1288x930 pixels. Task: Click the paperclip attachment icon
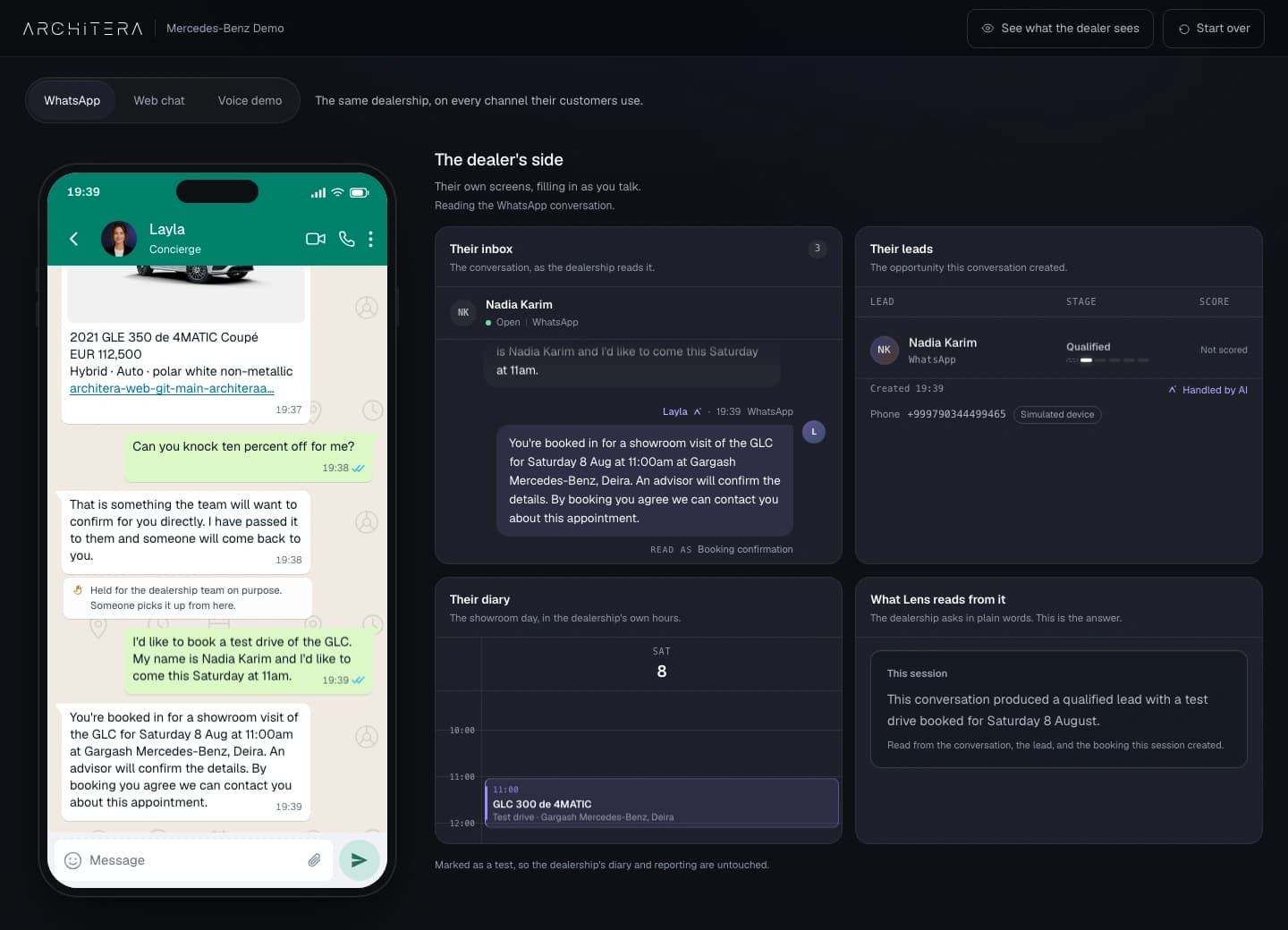click(x=314, y=860)
